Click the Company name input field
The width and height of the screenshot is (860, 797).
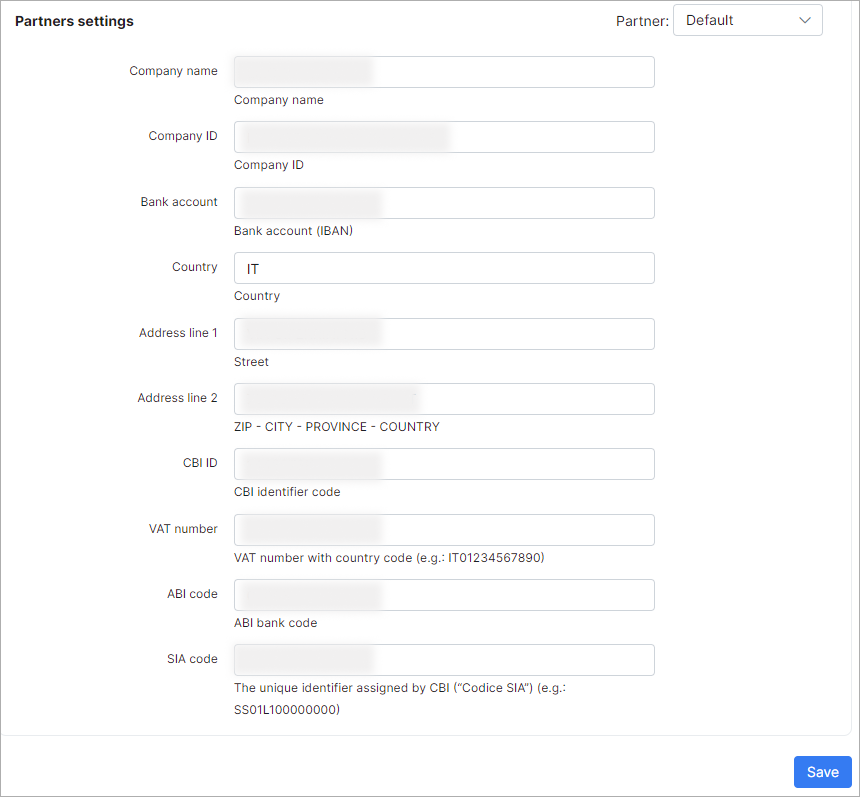click(x=444, y=72)
